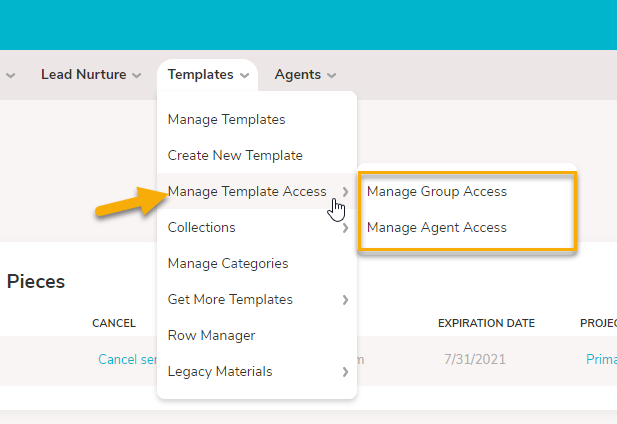617x424 pixels.
Task: Open the Templates dropdown menu
Action: (x=208, y=75)
